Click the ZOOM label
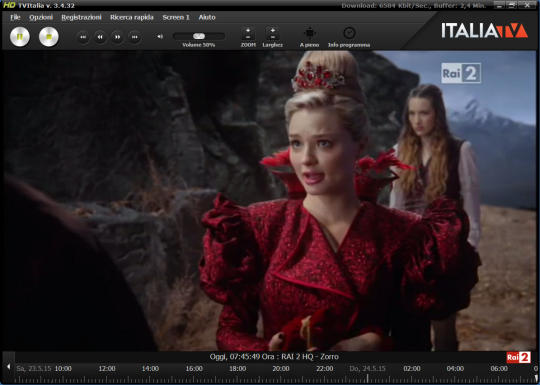This screenshot has height=385, width=540. click(248, 45)
